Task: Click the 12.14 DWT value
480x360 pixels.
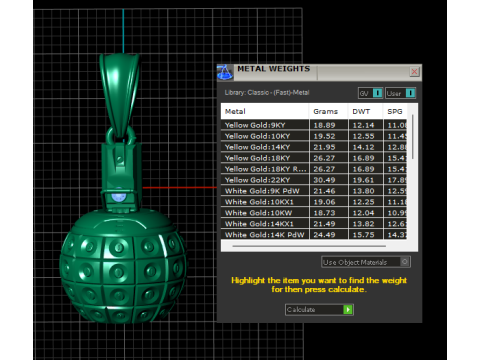Action: click(363, 125)
